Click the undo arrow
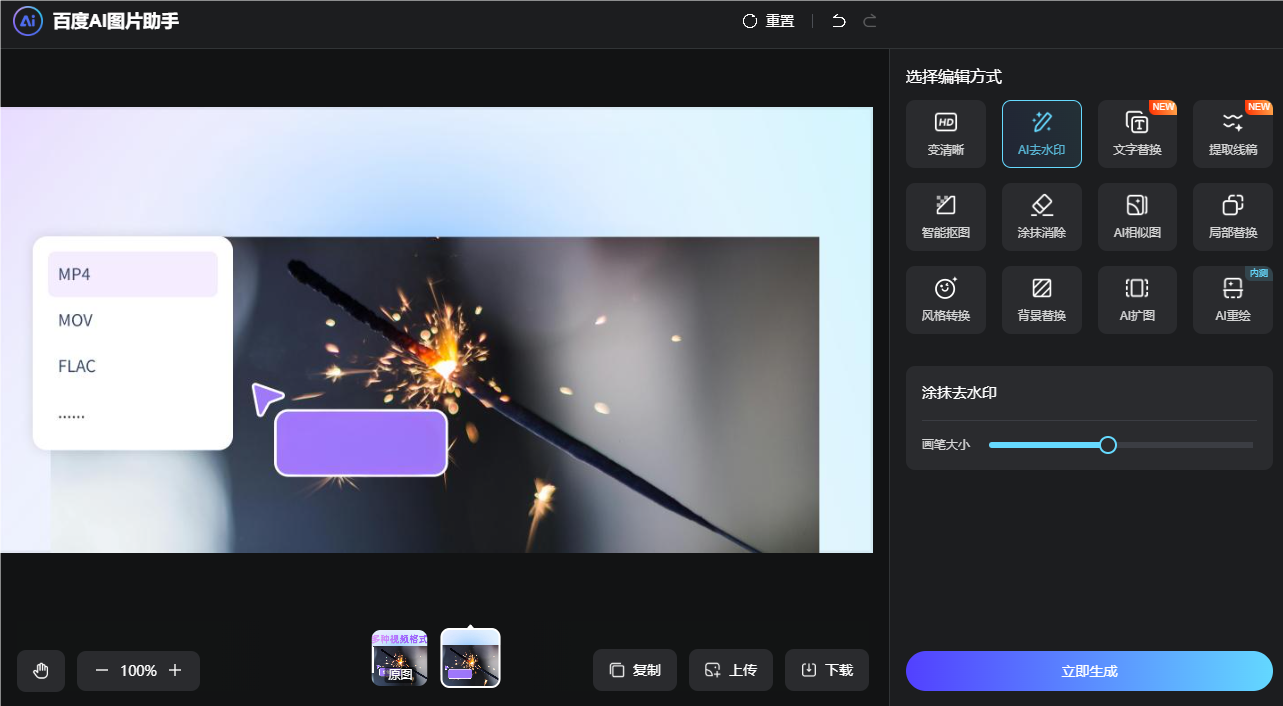The width and height of the screenshot is (1283, 706). click(x=839, y=21)
